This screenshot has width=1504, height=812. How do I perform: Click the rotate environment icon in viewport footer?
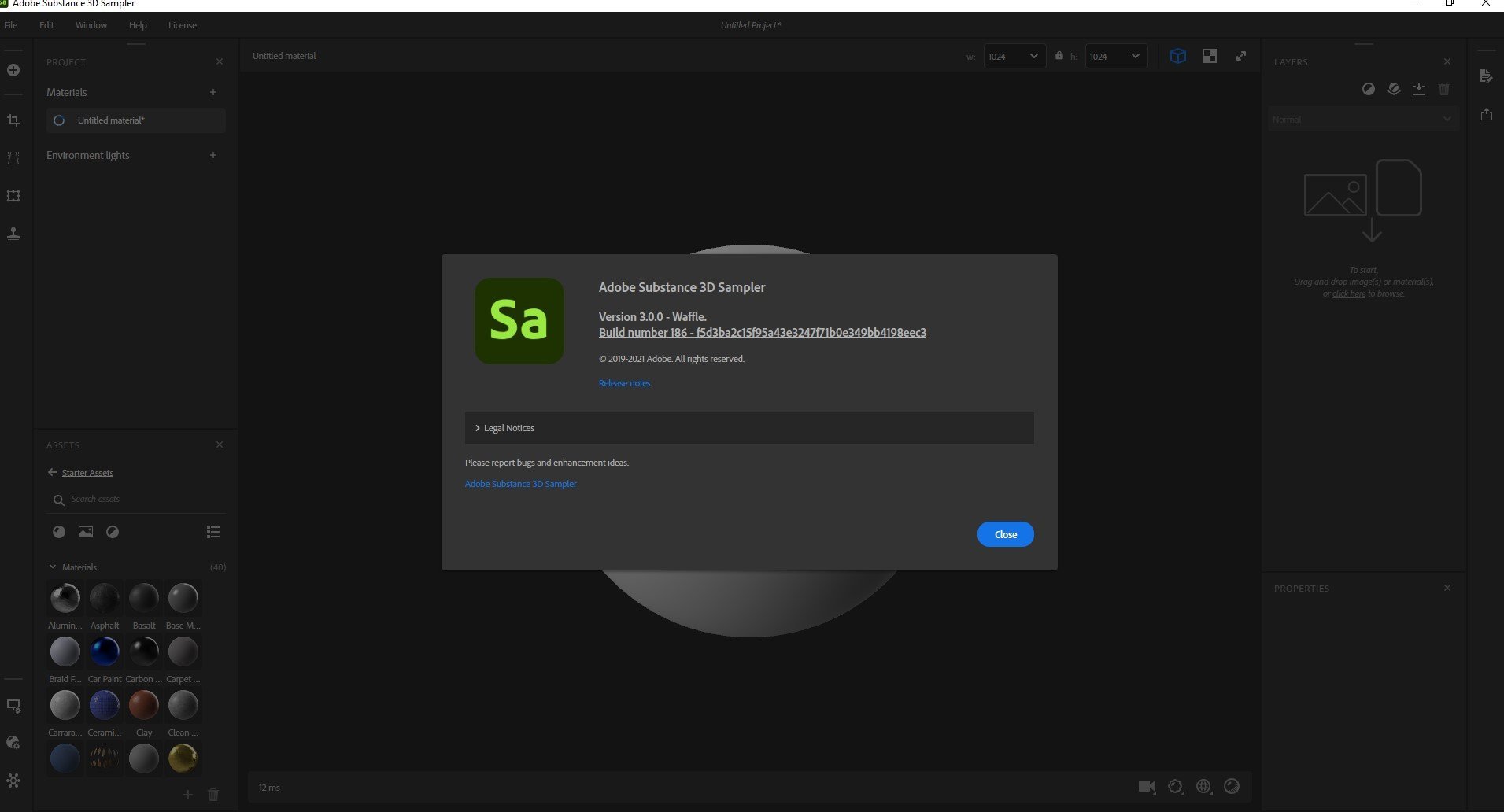[x=1175, y=786]
